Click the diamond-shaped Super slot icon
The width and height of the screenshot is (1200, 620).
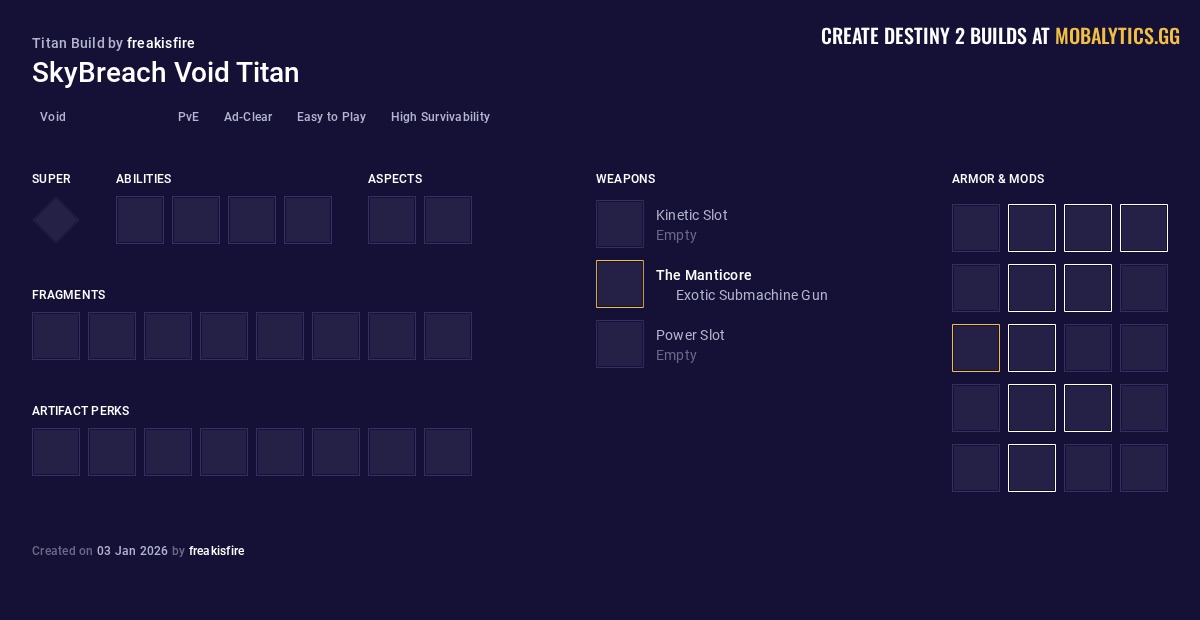coord(56,220)
